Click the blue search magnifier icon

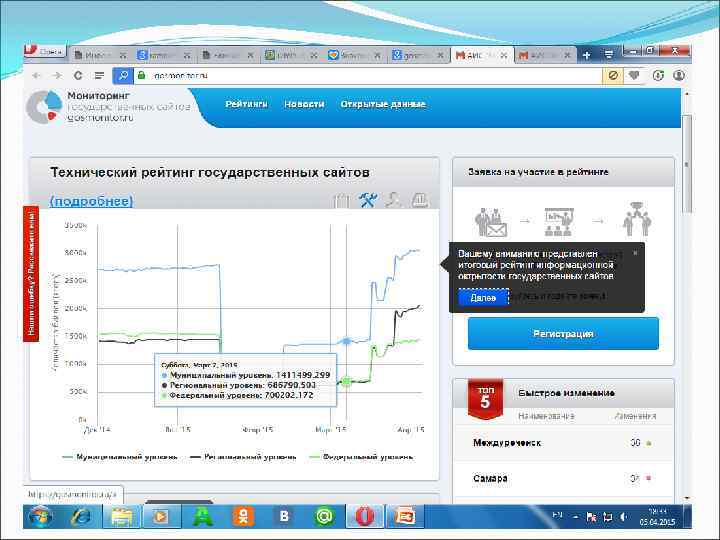pos(123,75)
